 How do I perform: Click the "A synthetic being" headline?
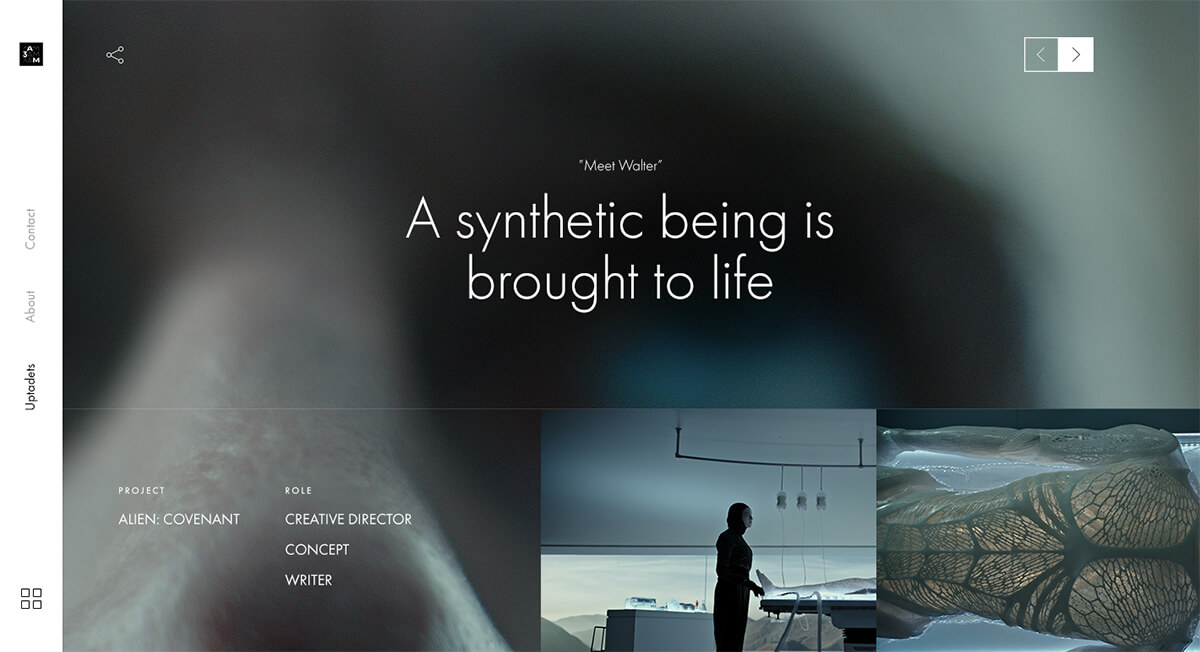(620, 250)
